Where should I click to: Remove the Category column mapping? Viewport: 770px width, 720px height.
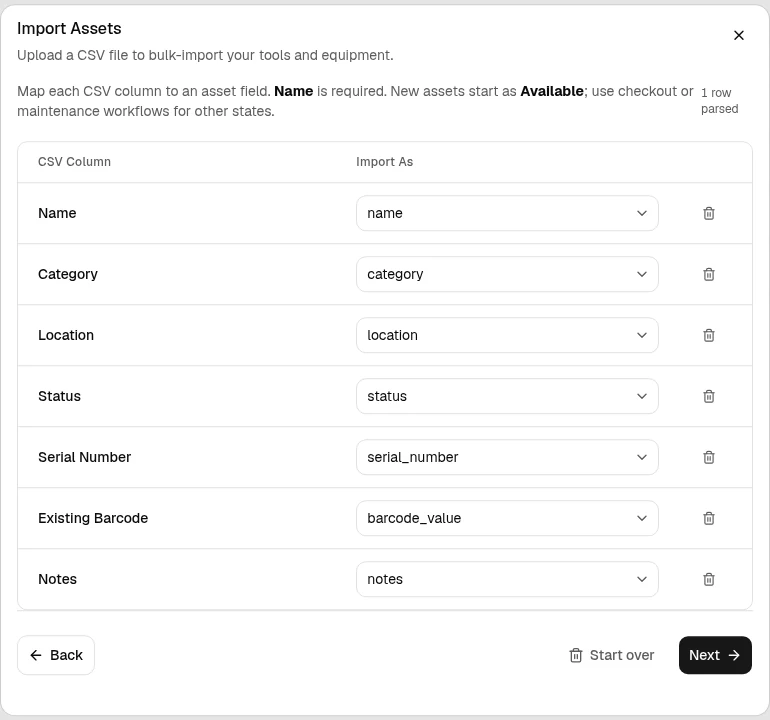click(709, 274)
